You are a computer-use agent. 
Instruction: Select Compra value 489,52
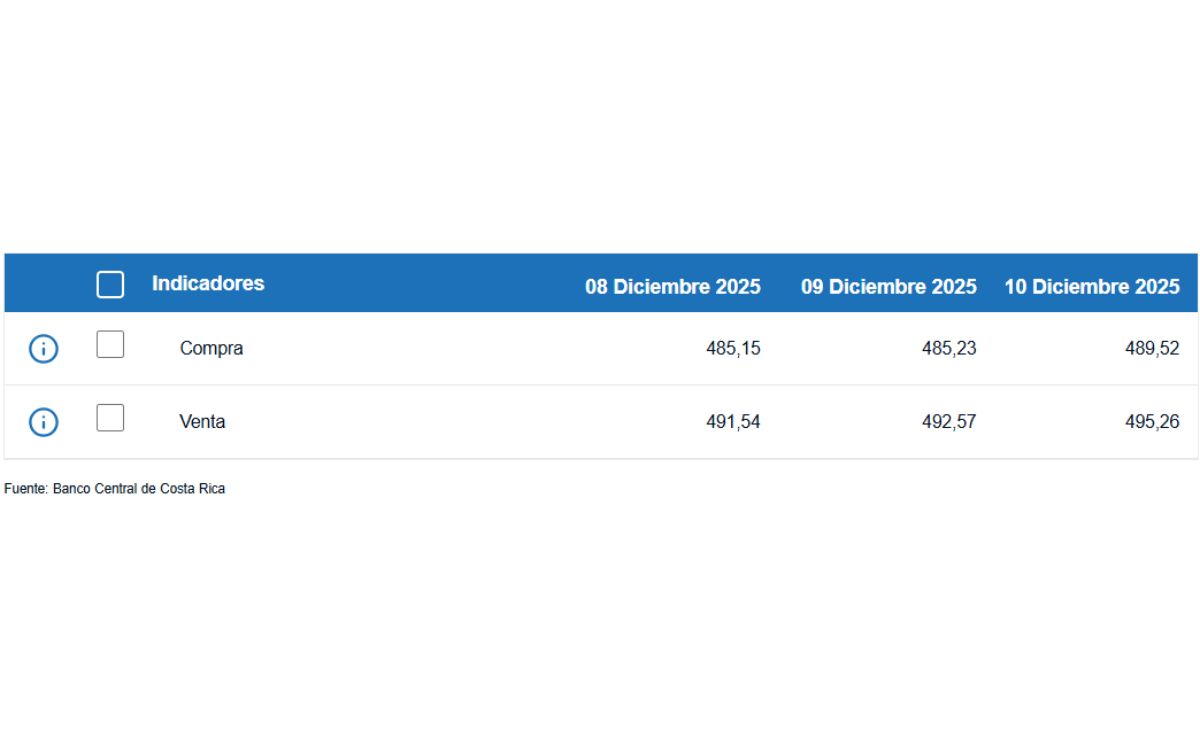tap(1152, 349)
